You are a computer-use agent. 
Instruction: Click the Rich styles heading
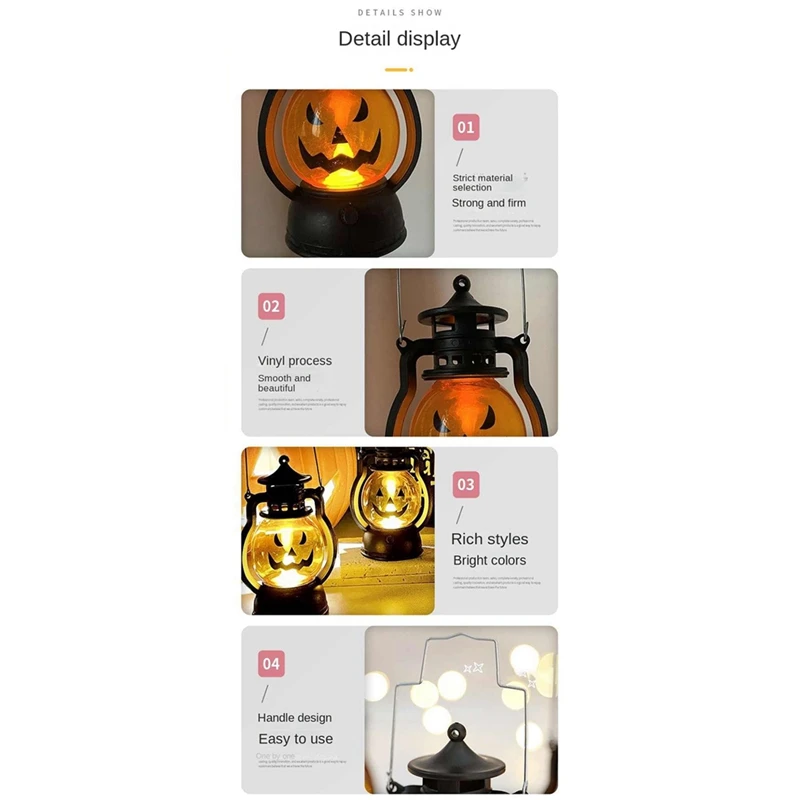pos(490,539)
